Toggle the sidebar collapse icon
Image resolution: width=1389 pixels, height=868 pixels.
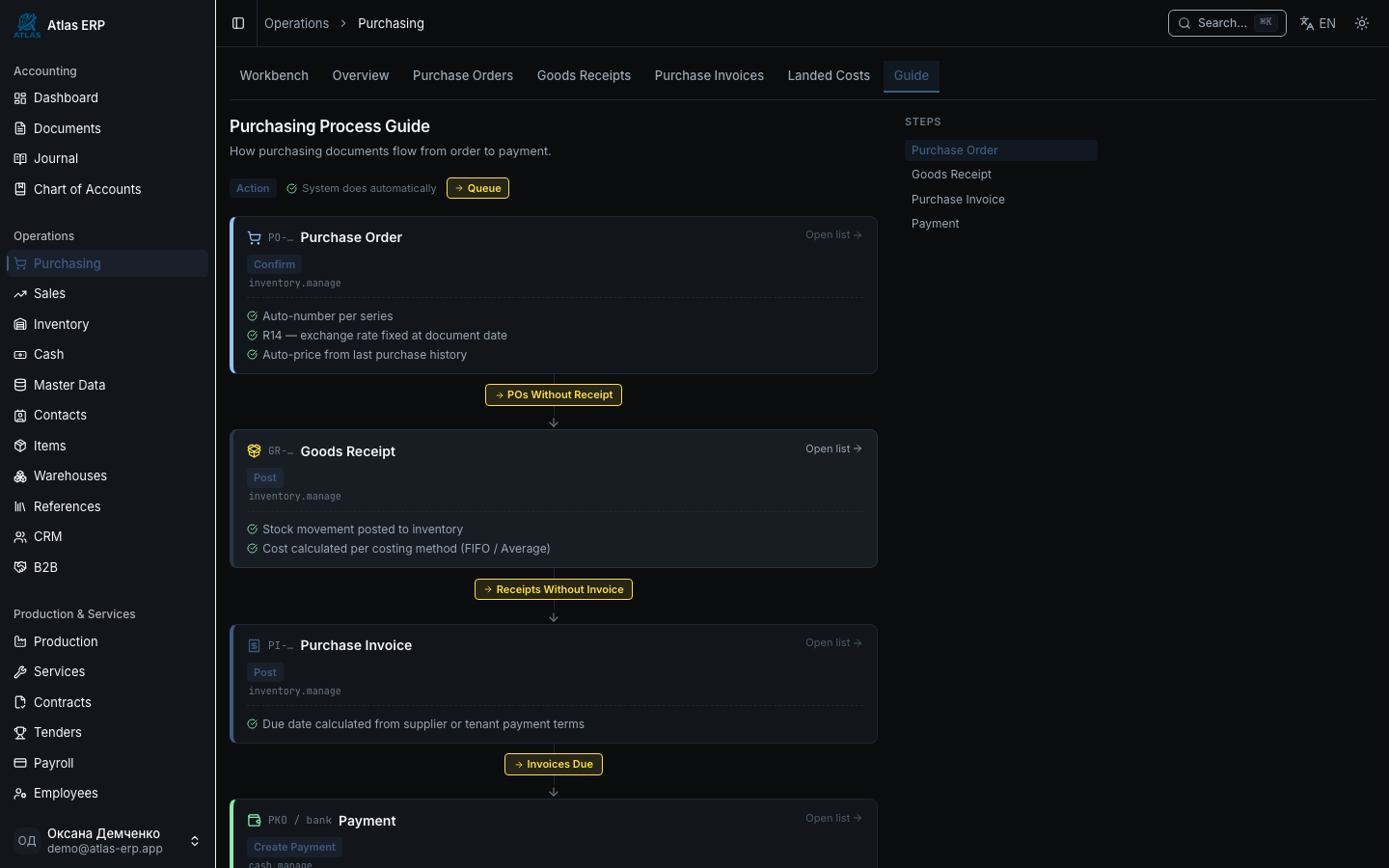click(238, 23)
